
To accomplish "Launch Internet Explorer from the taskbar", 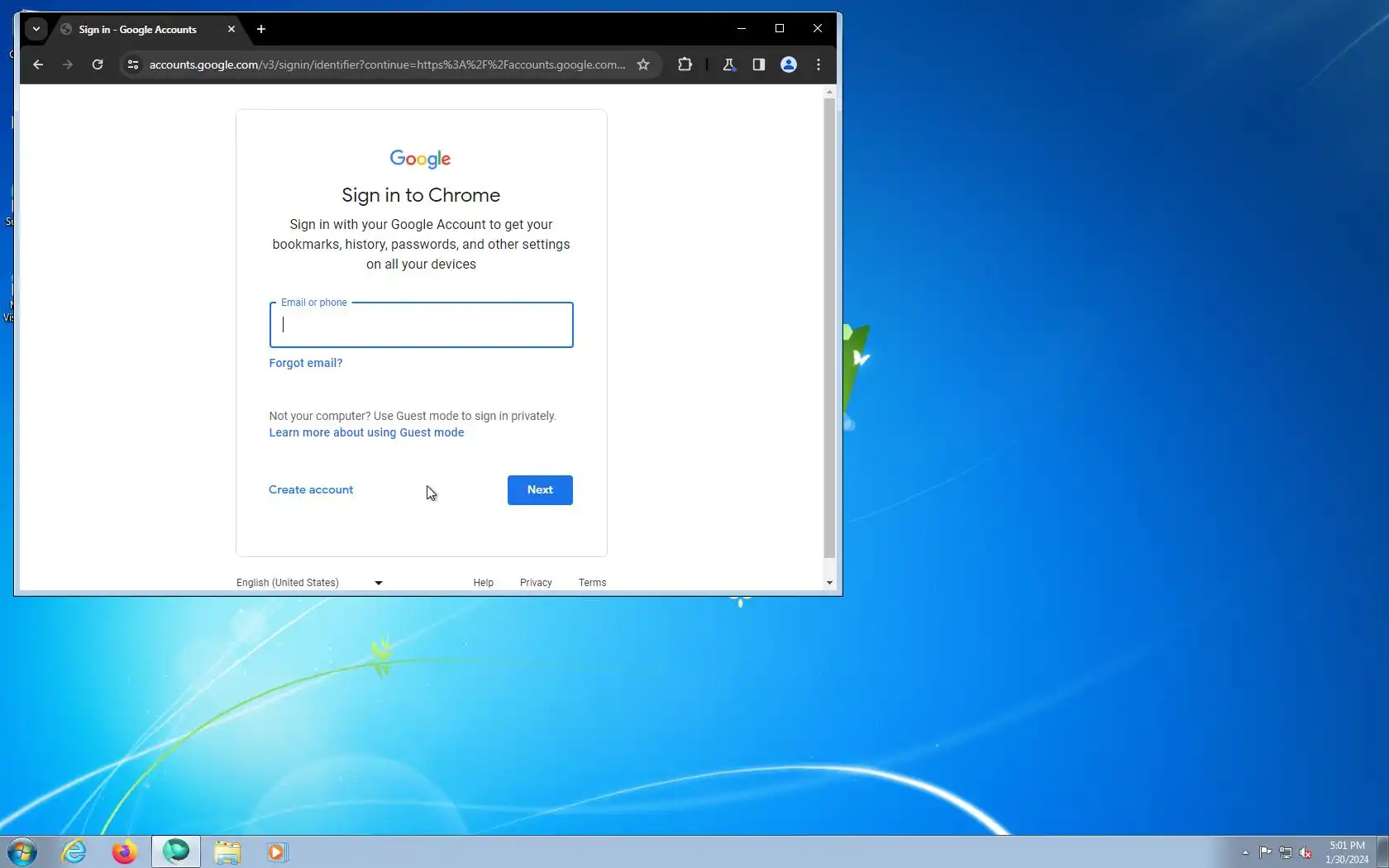I will (x=74, y=851).
